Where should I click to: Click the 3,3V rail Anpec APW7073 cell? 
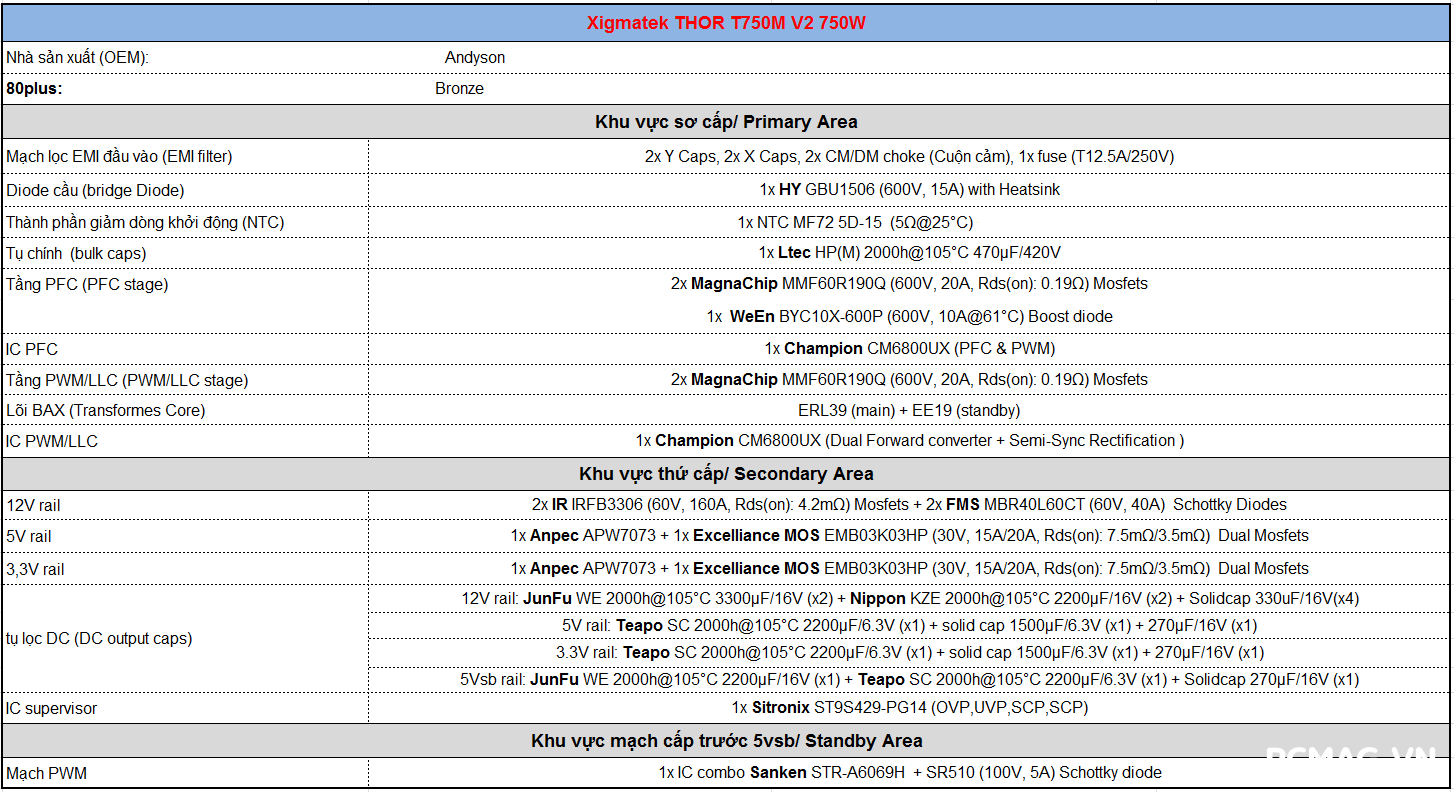[909, 568]
